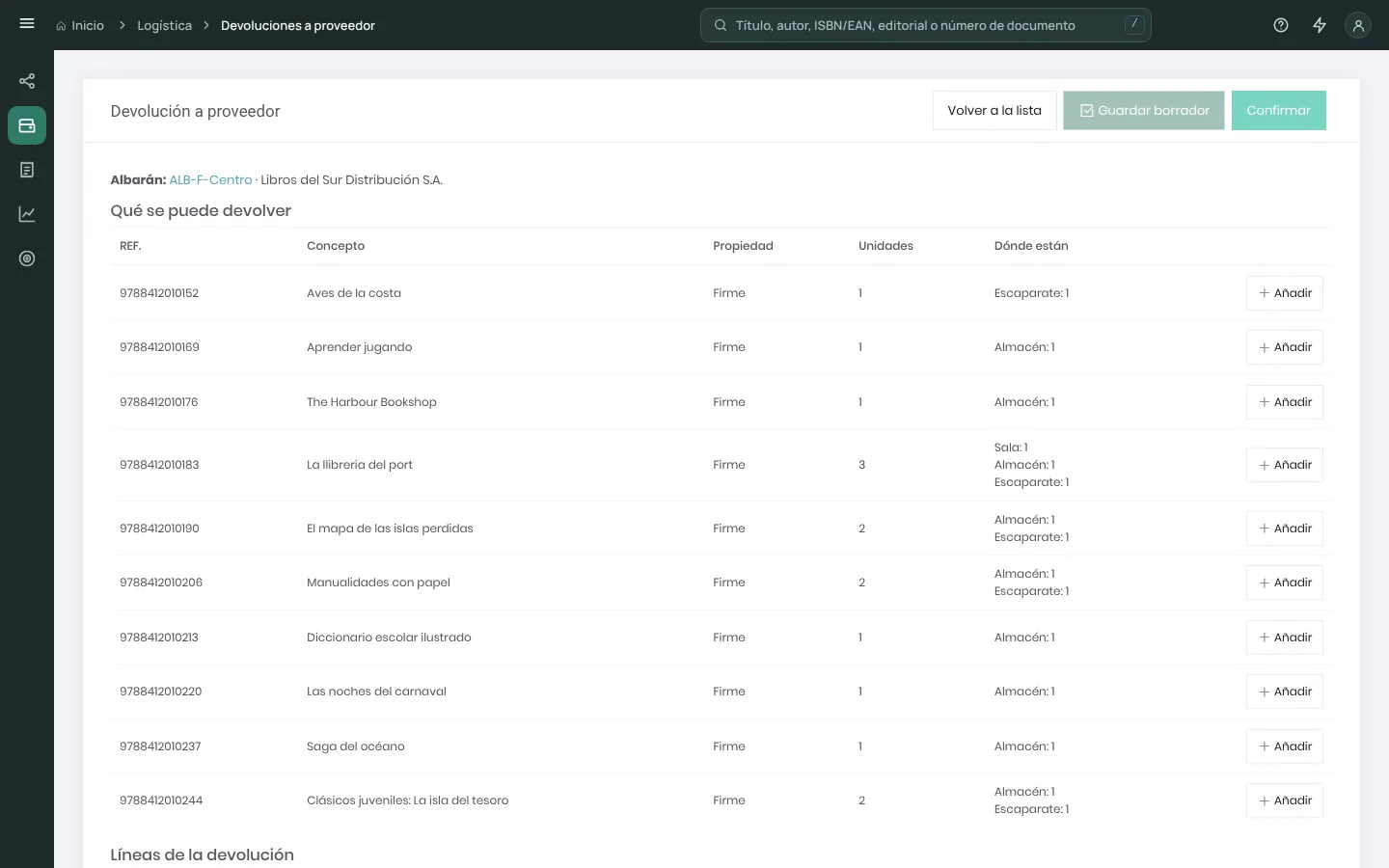The image size is (1389, 868).
Task: Click the home icon beside Inicio
Action: coord(61,26)
